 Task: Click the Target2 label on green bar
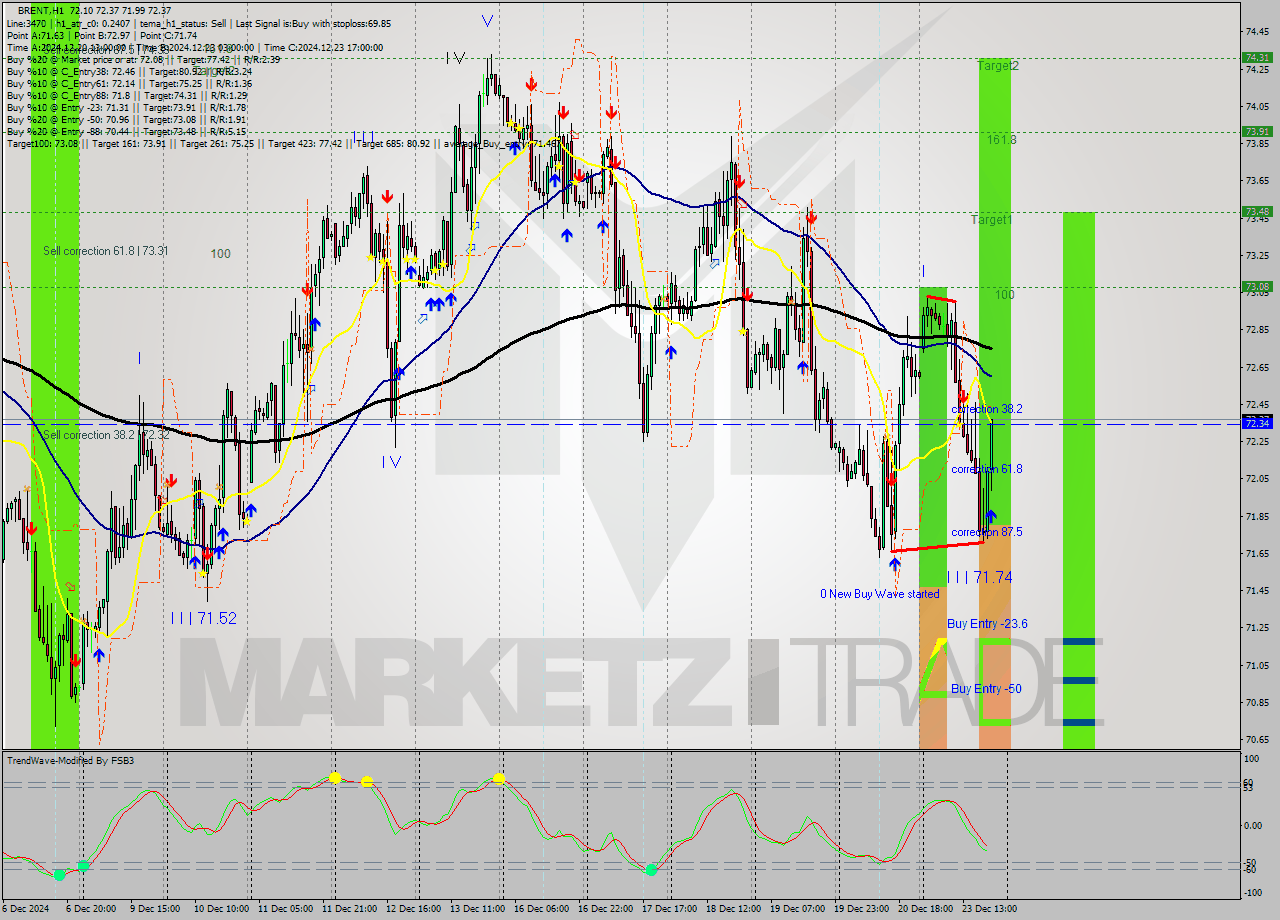pos(998,66)
